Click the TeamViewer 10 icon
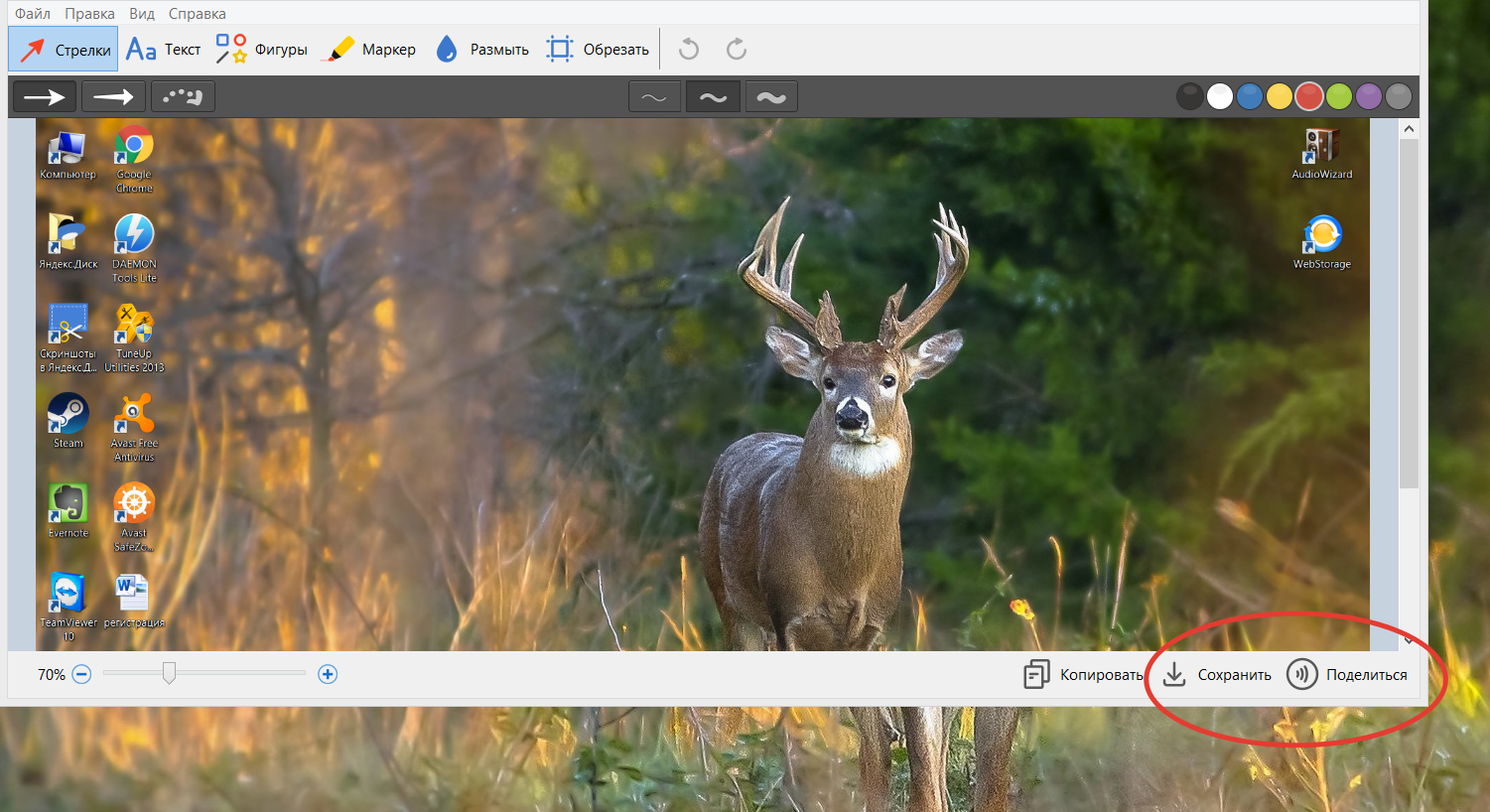The width and height of the screenshot is (1490, 812). tap(68, 607)
